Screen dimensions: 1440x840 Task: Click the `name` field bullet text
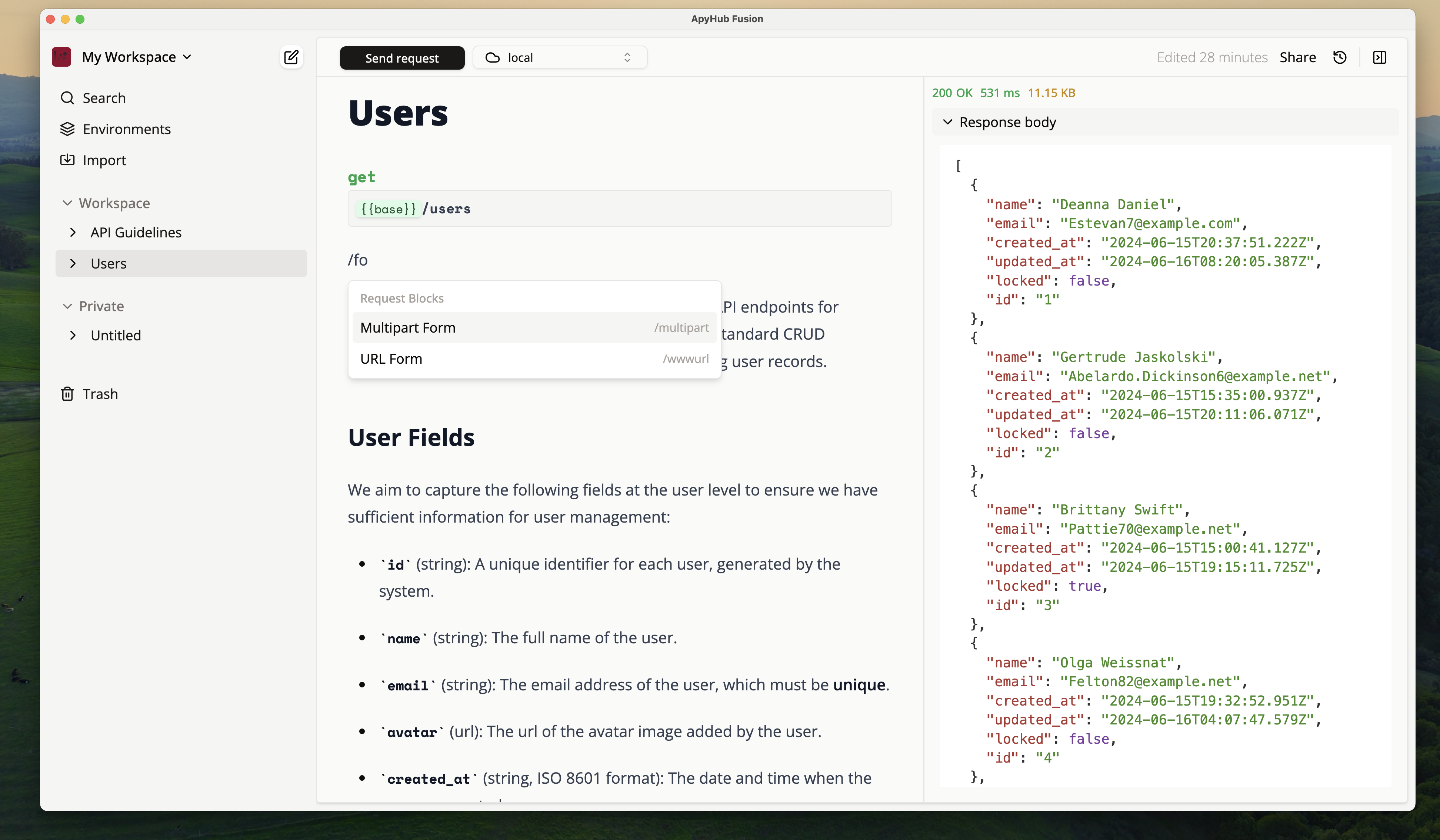[x=528, y=638]
